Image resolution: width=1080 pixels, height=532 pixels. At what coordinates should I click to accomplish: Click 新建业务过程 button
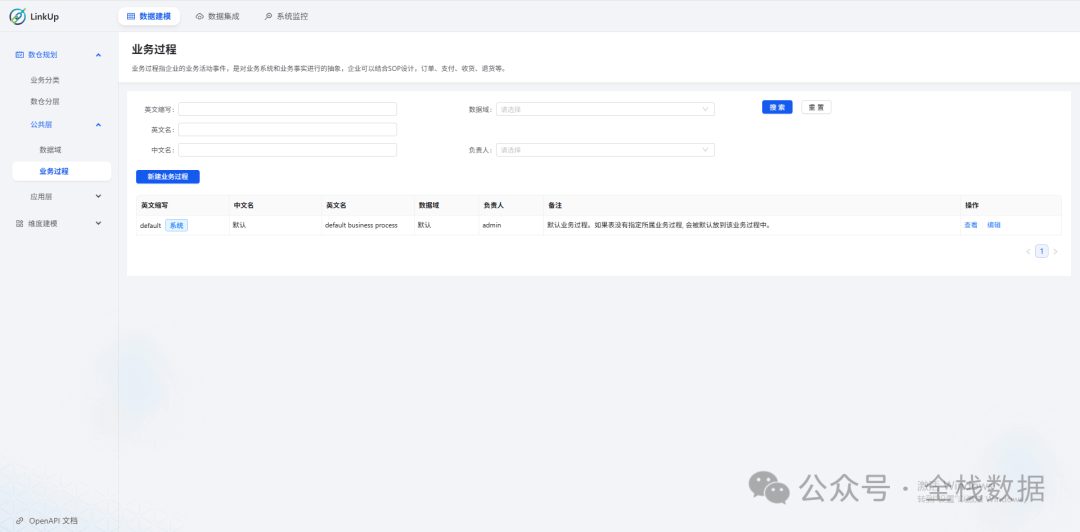tap(168, 177)
